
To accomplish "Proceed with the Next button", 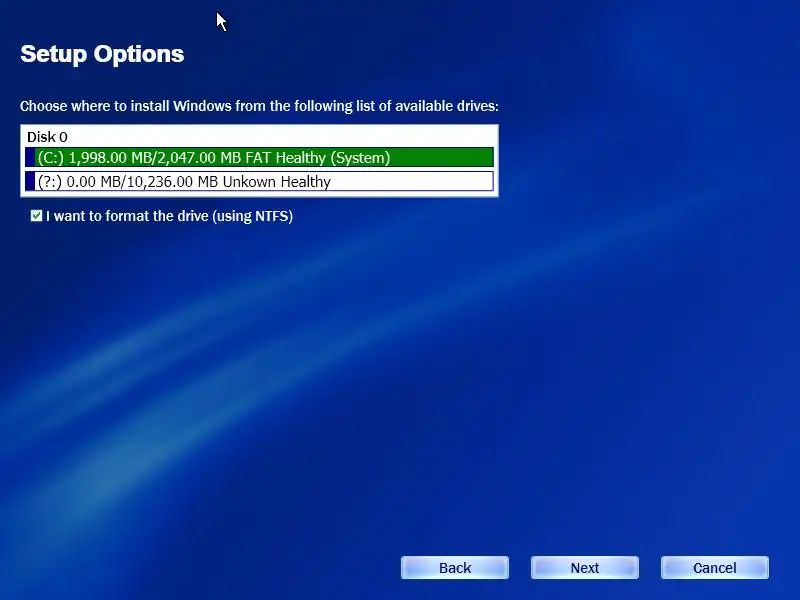I will (x=585, y=568).
